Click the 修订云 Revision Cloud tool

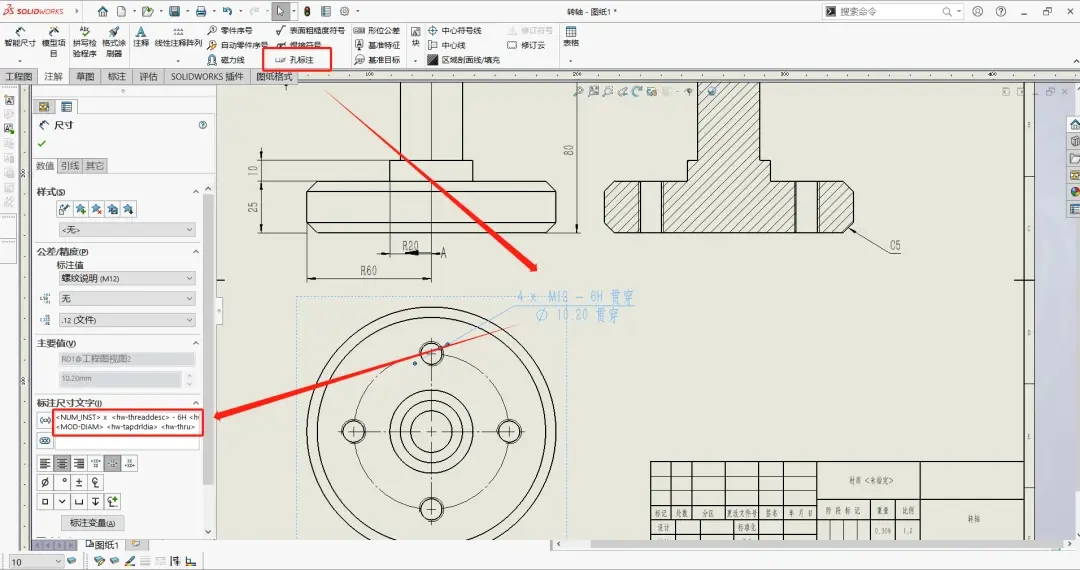click(526, 45)
